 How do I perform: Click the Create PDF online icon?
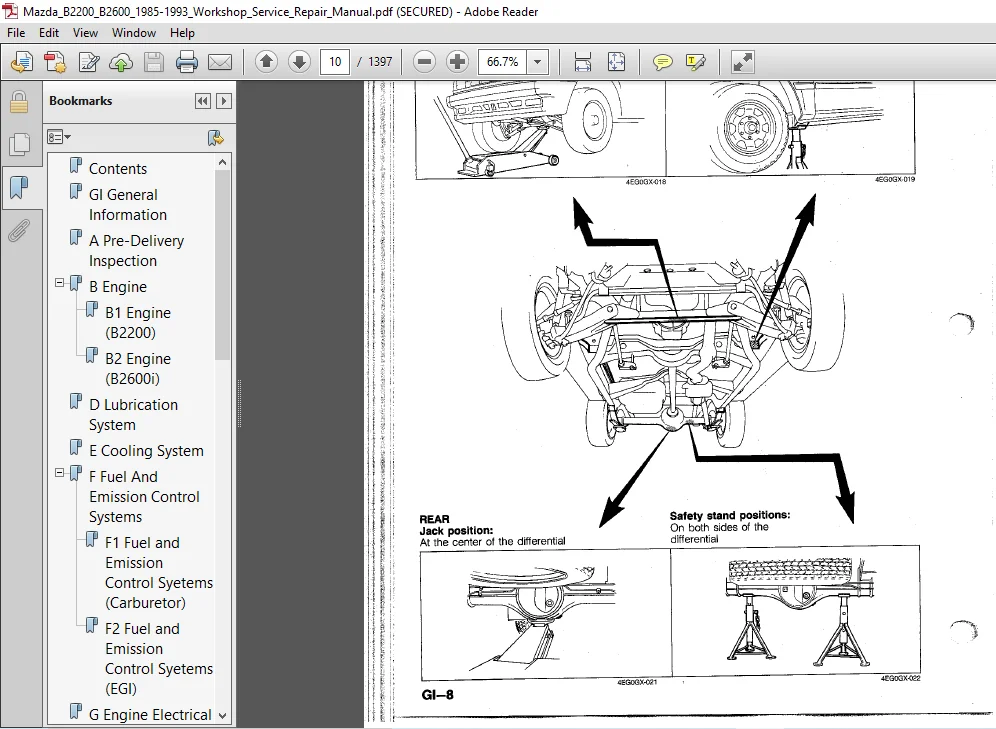[x=22, y=62]
